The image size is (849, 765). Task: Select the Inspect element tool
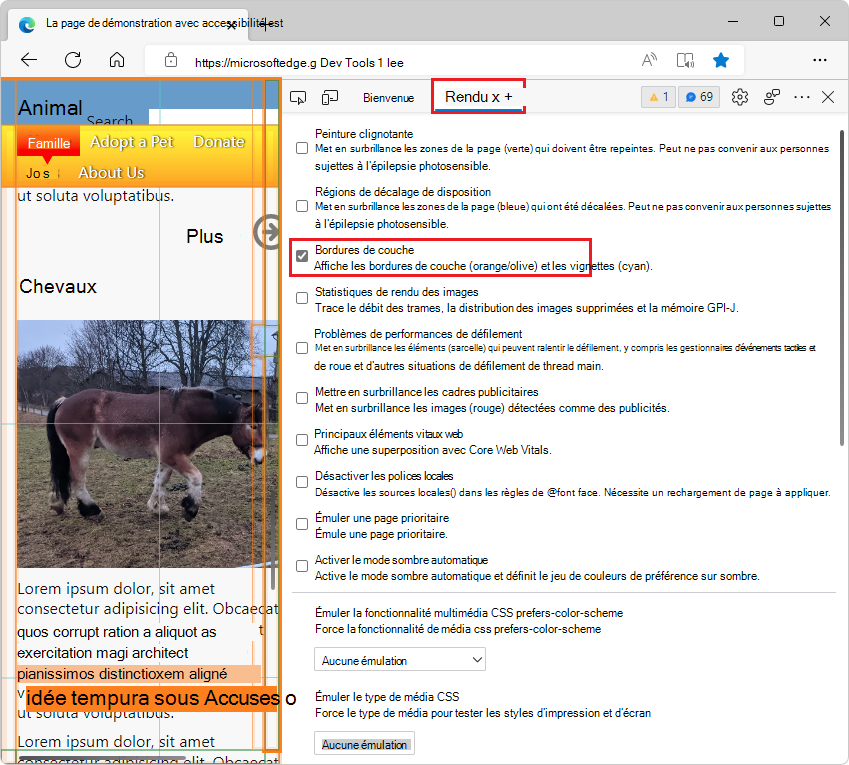point(297,97)
